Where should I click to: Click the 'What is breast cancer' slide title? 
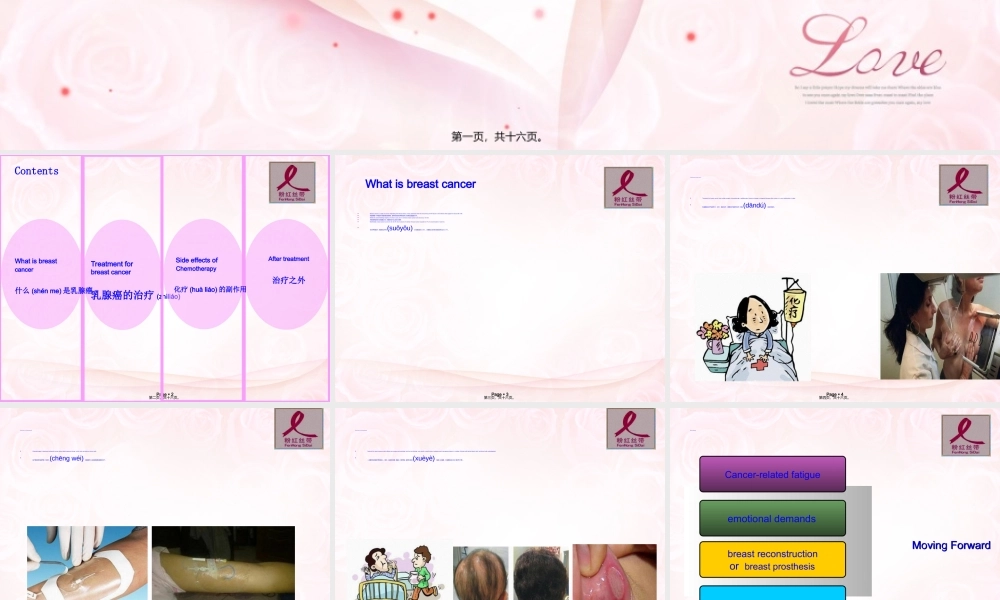tap(420, 184)
